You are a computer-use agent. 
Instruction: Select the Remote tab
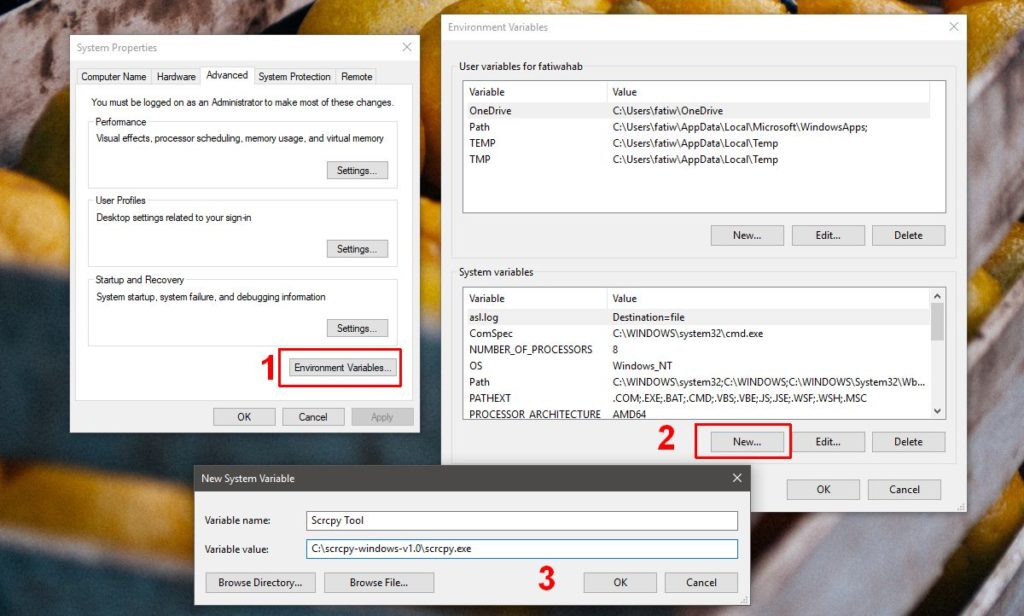pos(356,75)
